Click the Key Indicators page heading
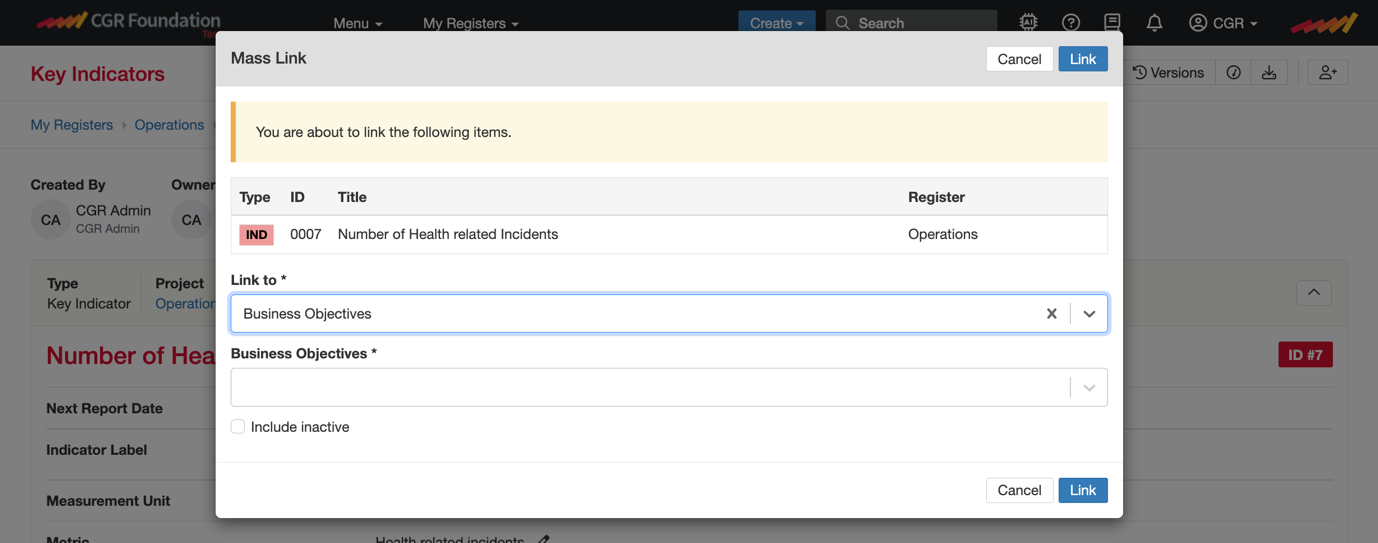1378x543 pixels. pos(98,74)
